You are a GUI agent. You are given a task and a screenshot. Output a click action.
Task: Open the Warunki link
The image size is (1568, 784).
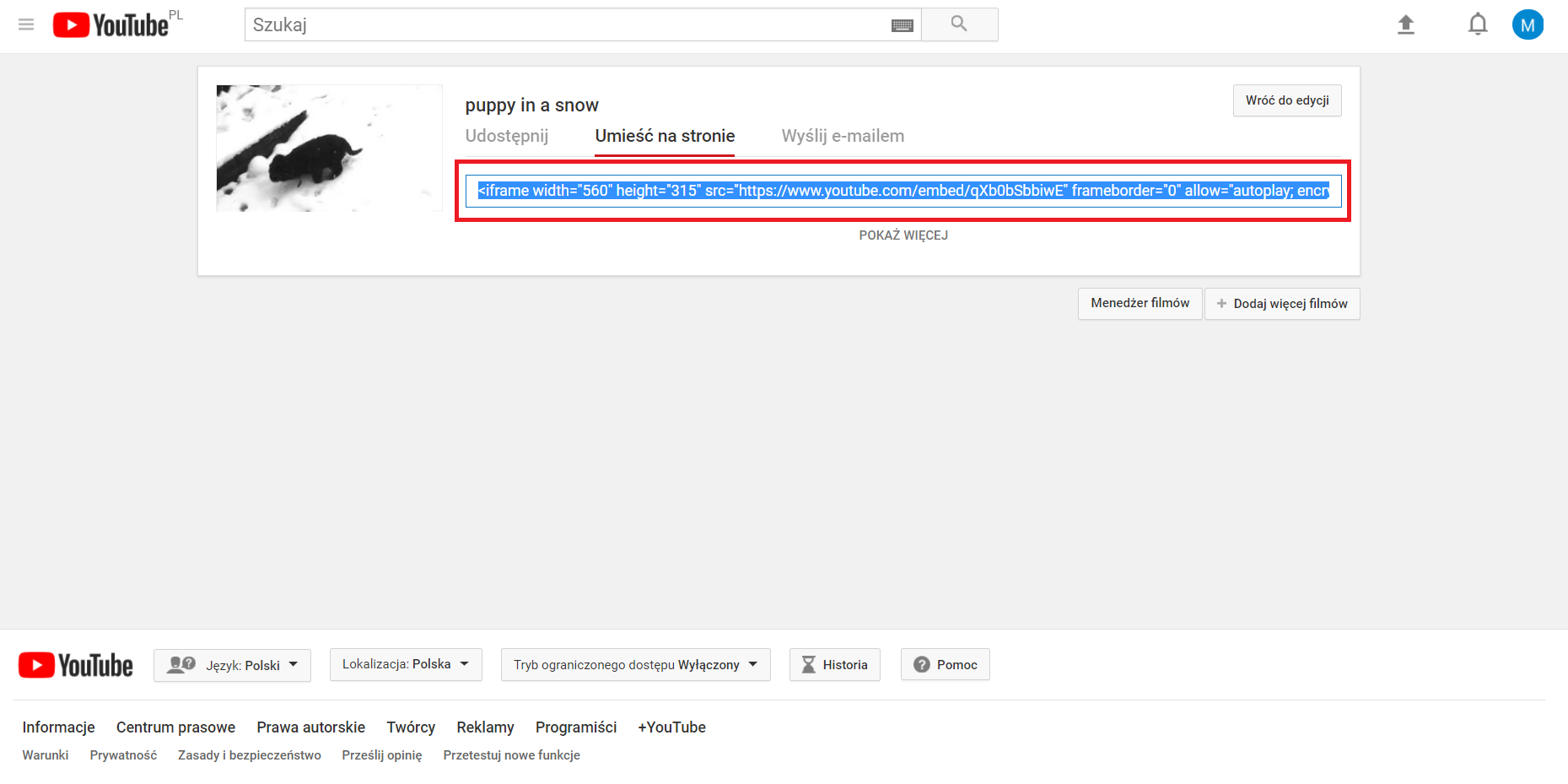point(46,755)
